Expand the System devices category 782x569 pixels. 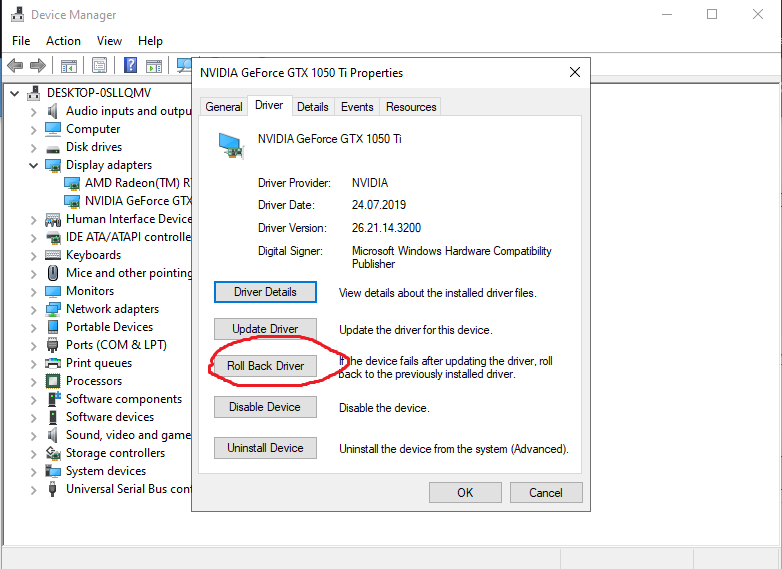point(33,472)
